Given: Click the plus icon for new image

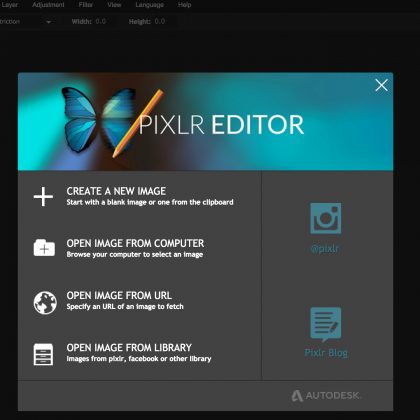Looking at the screenshot, I should tap(43, 196).
